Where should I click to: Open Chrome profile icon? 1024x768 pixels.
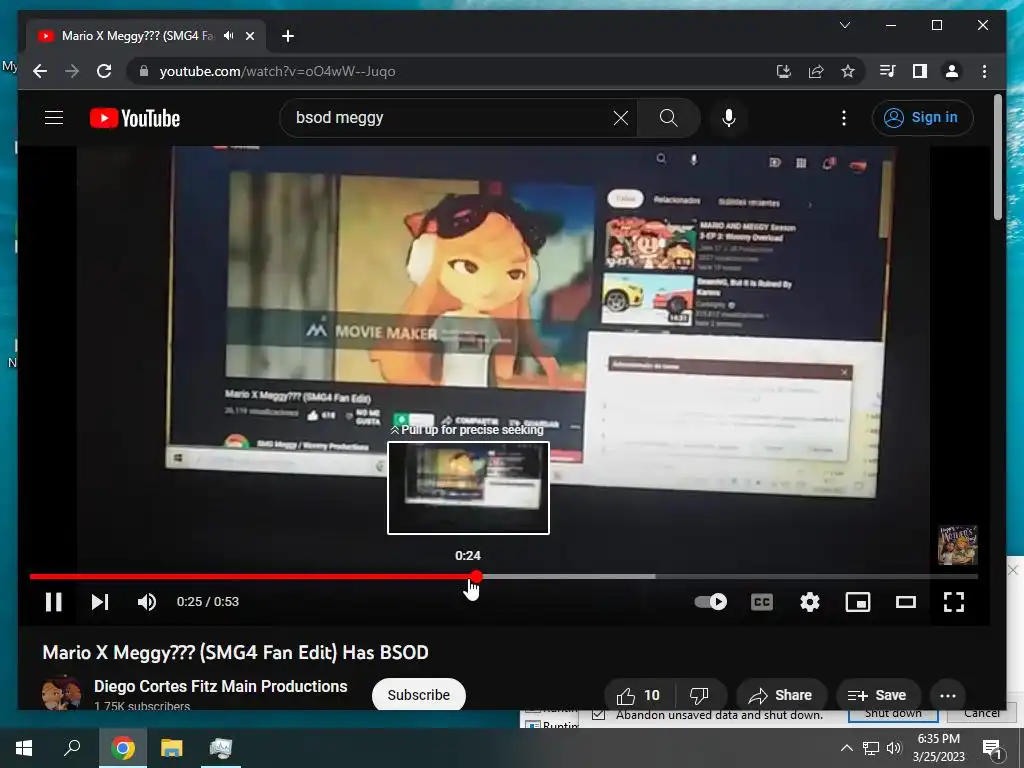pos(952,71)
